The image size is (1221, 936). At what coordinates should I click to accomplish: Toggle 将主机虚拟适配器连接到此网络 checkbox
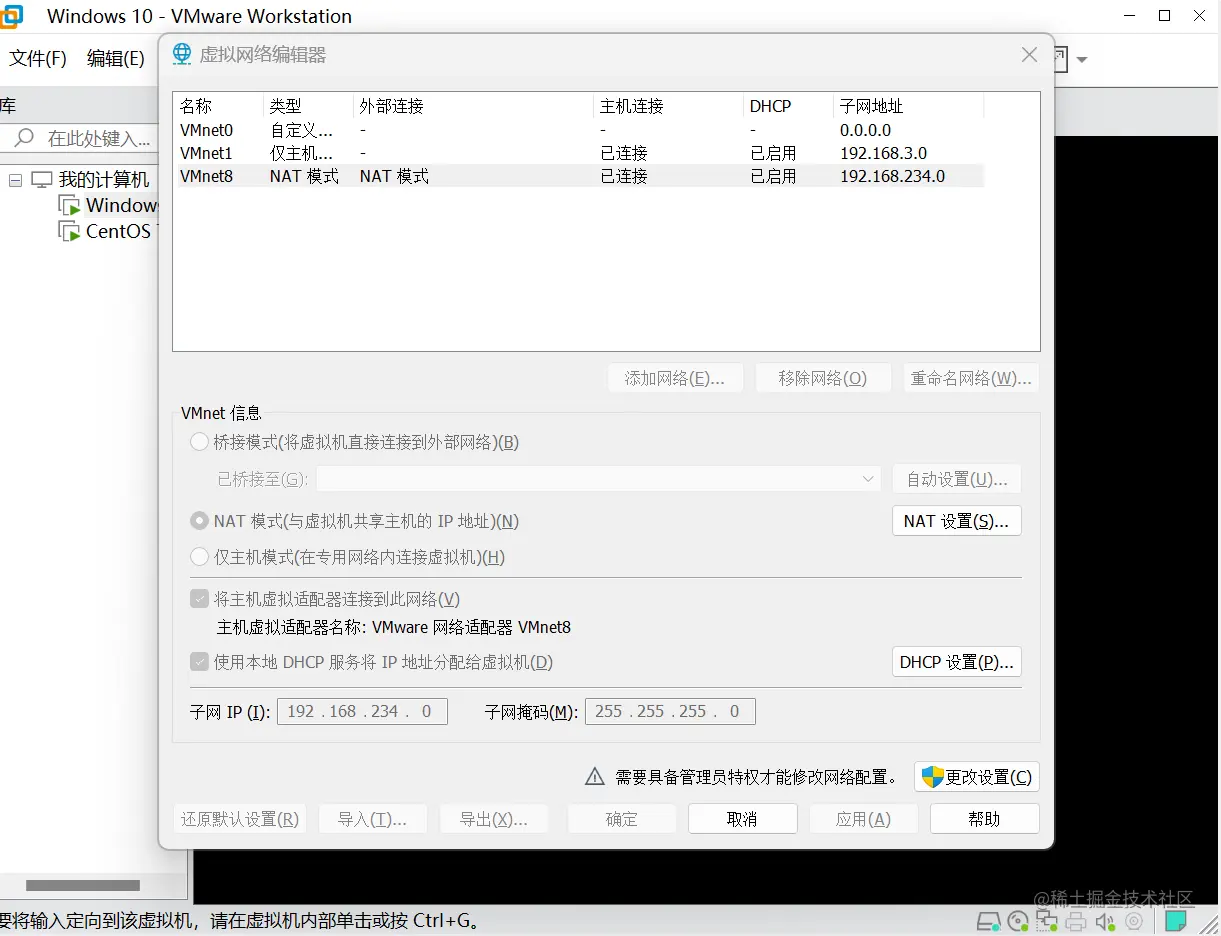(x=199, y=599)
